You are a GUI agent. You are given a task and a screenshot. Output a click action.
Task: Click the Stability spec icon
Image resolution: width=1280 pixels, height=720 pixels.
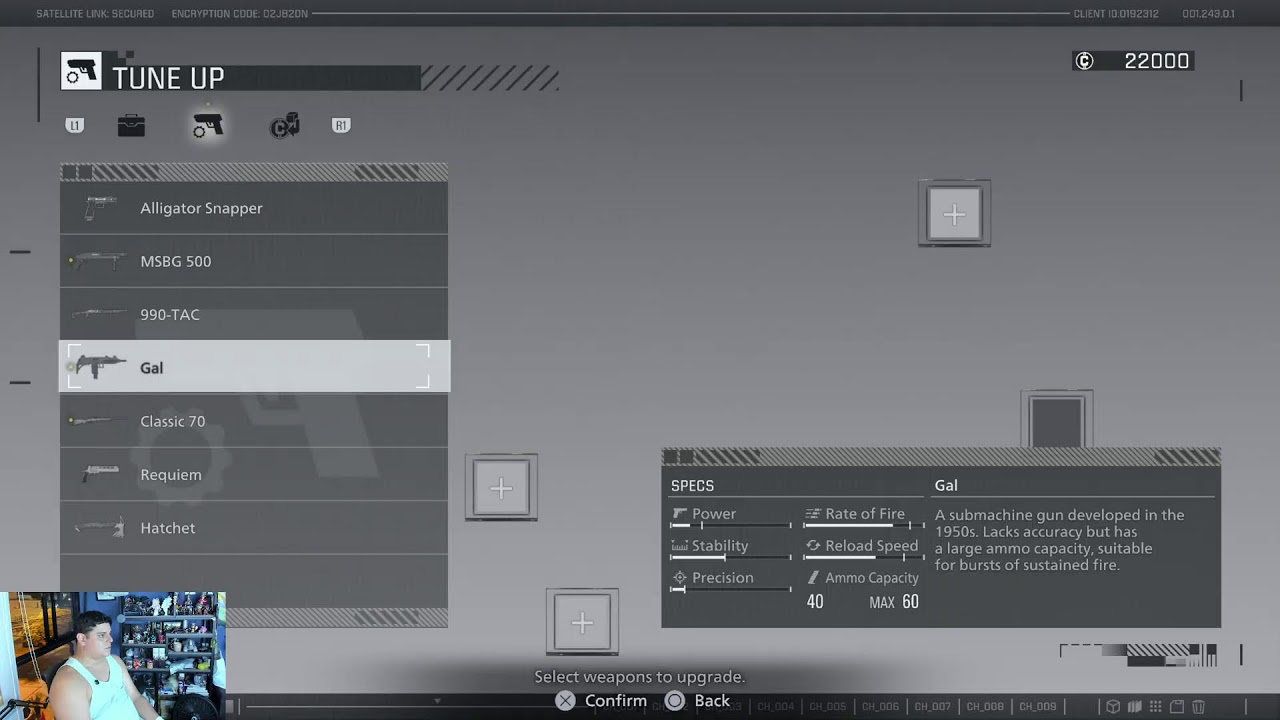point(680,546)
